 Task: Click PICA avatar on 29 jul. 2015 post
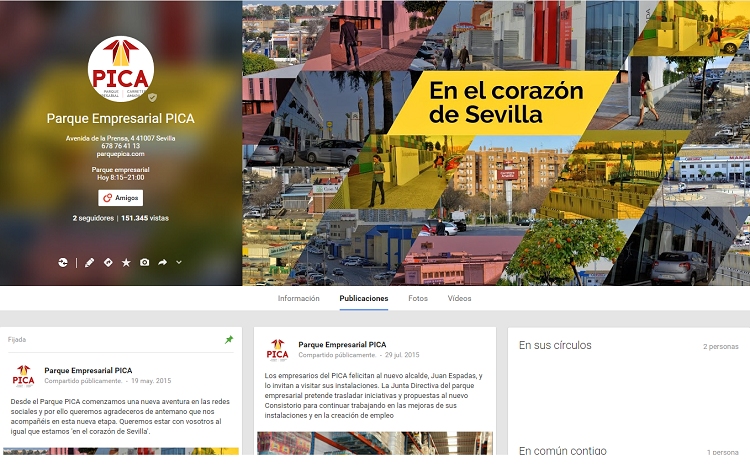pyautogui.click(x=277, y=350)
